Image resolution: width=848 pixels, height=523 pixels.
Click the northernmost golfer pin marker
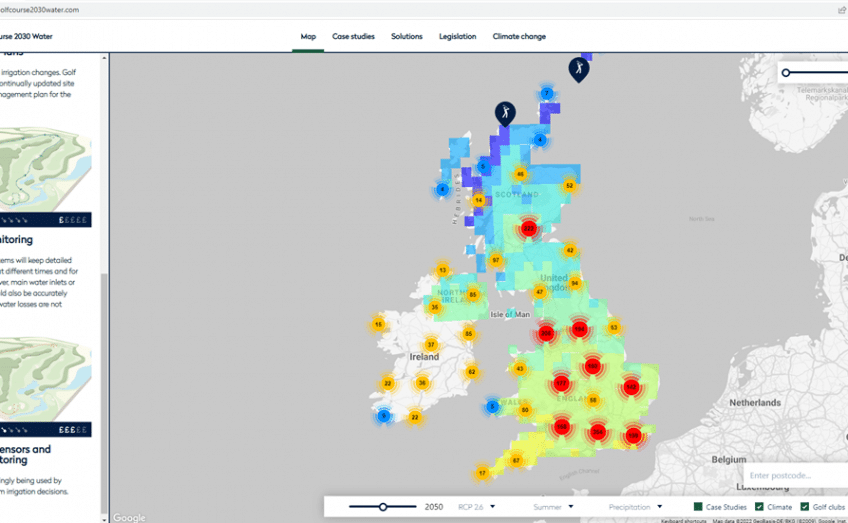pyautogui.click(x=578, y=68)
